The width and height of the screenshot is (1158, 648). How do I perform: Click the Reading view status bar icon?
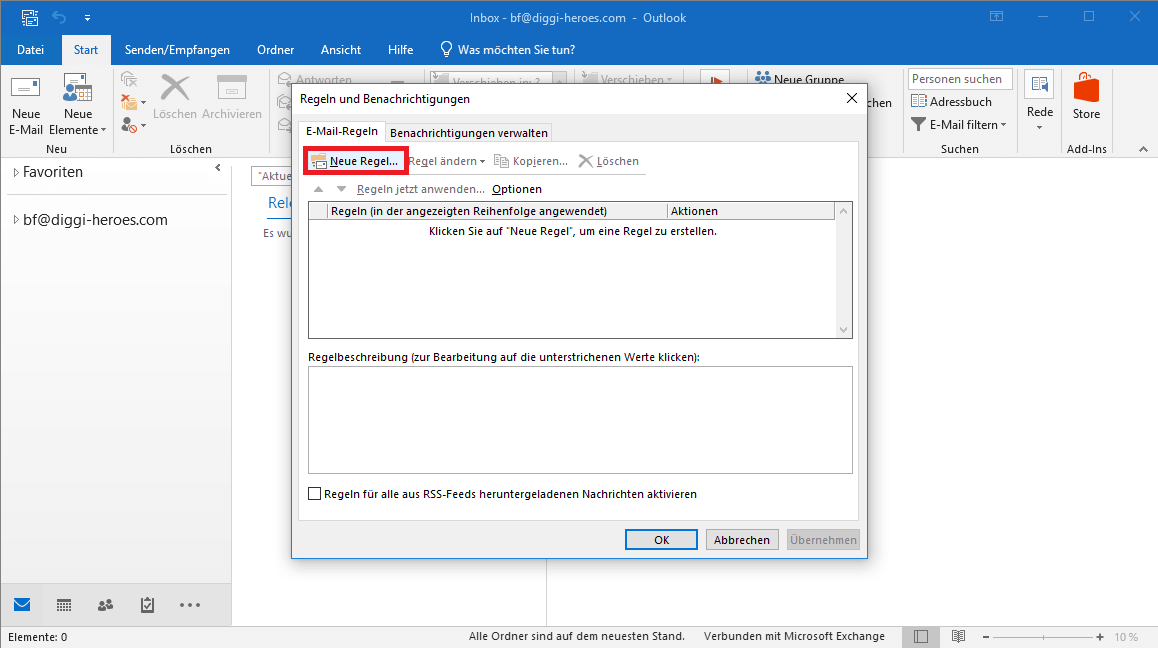click(959, 636)
